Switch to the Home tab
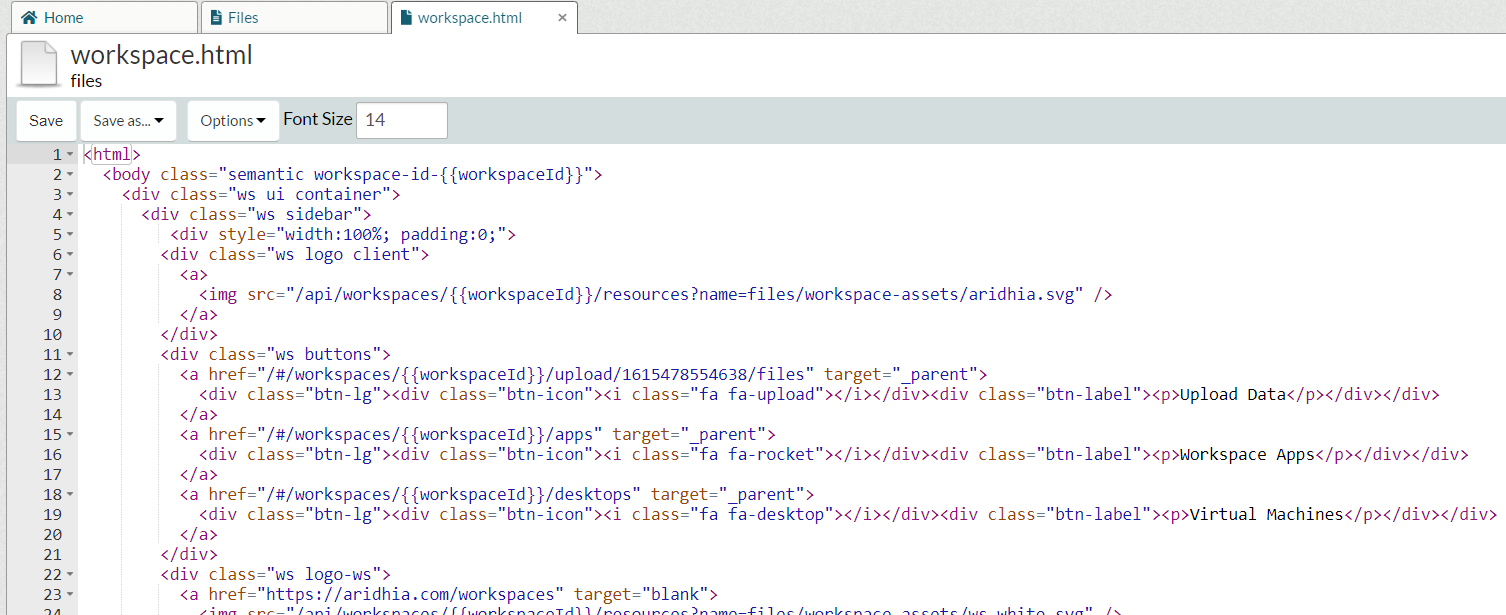Image resolution: width=1506 pixels, height=615 pixels. tap(98, 17)
